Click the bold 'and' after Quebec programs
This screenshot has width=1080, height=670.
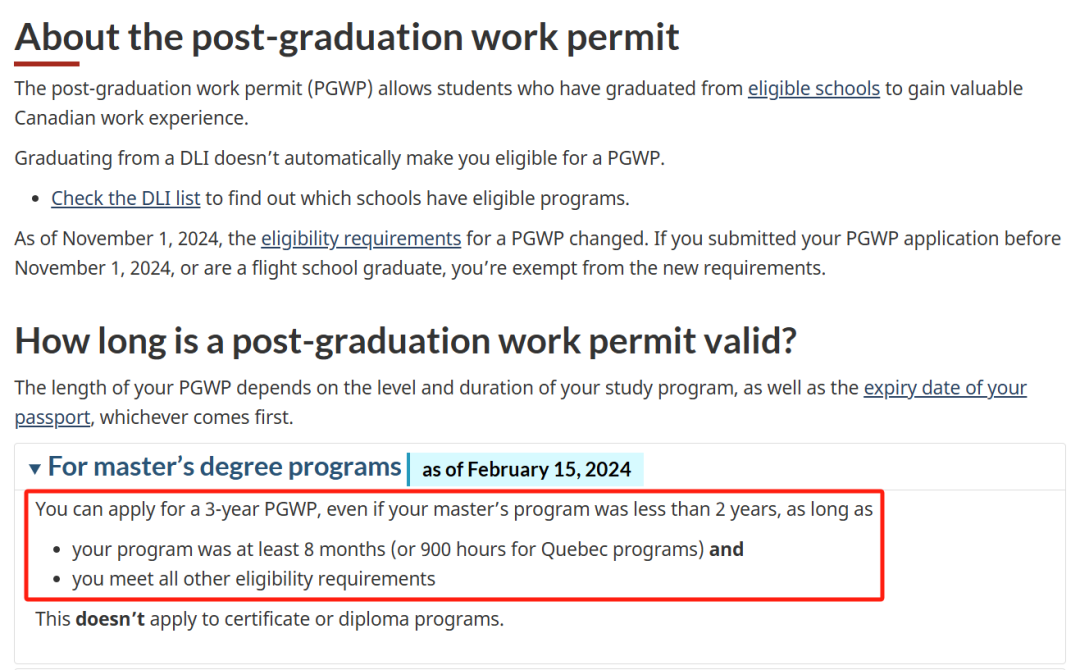tap(726, 549)
